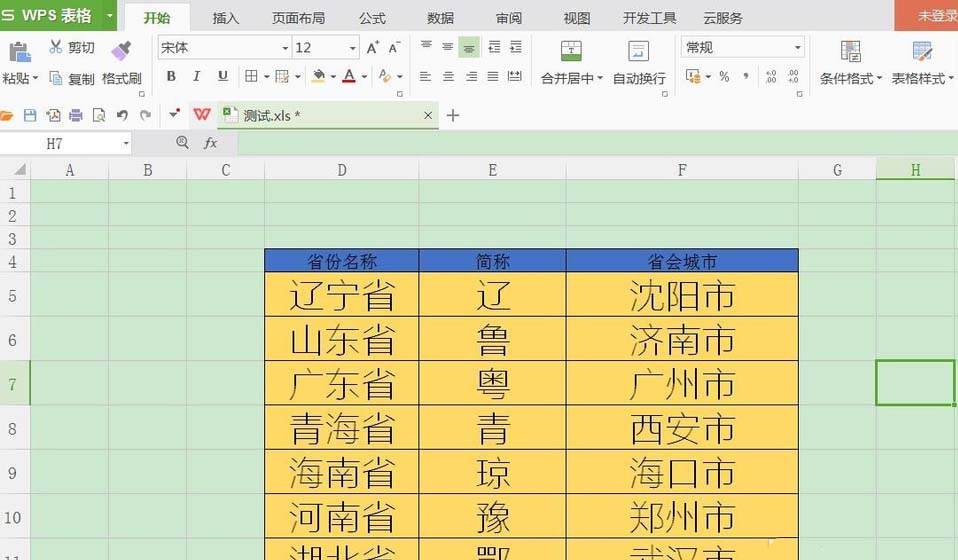Apply the yellow fill color swatch
Image resolution: width=958 pixels, height=560 pixels.
pyautogui.click(x=318, y=77)
